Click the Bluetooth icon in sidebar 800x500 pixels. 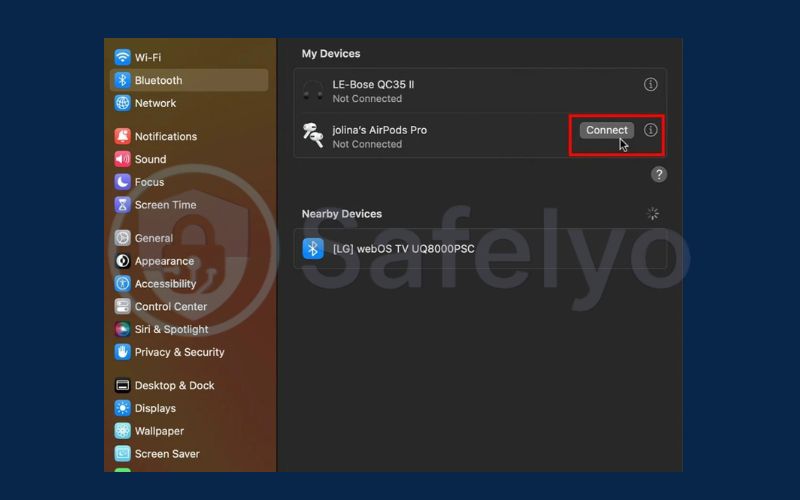pyautogui.click(x=122, y=80)
